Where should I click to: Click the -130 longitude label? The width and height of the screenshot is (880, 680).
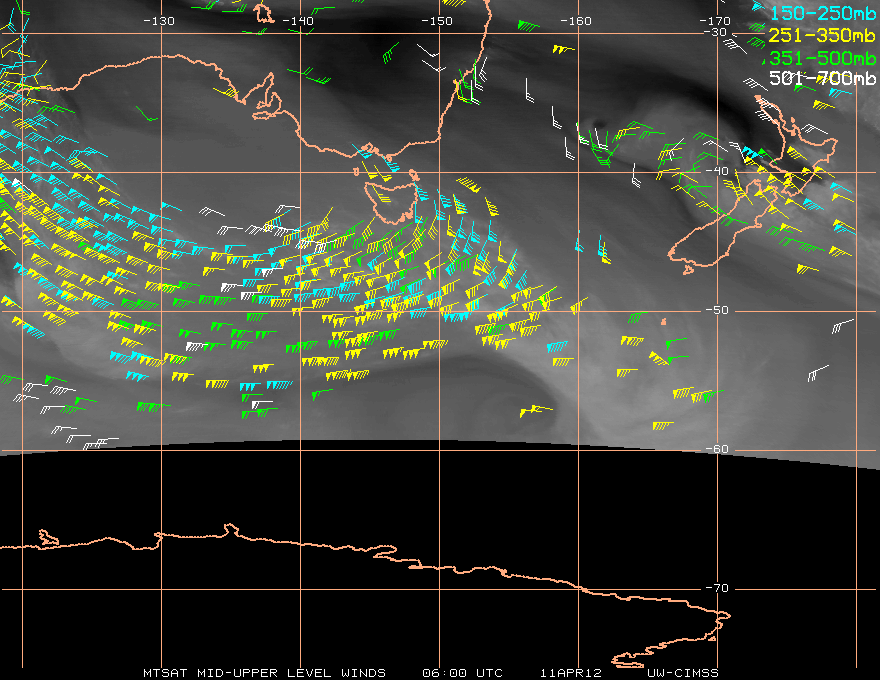[159, 21]
